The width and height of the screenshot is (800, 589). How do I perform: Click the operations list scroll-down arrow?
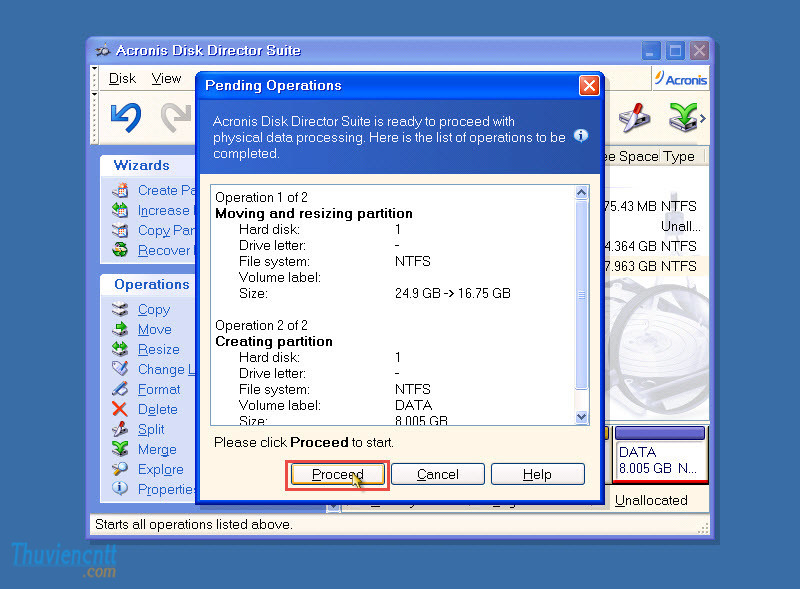[x=581, y=417]
